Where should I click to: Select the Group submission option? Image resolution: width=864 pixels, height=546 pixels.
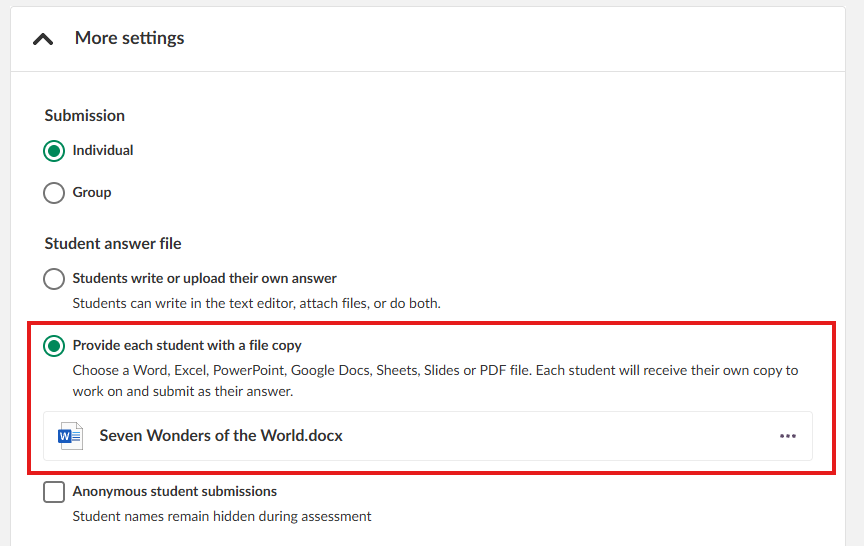[54, 193]
